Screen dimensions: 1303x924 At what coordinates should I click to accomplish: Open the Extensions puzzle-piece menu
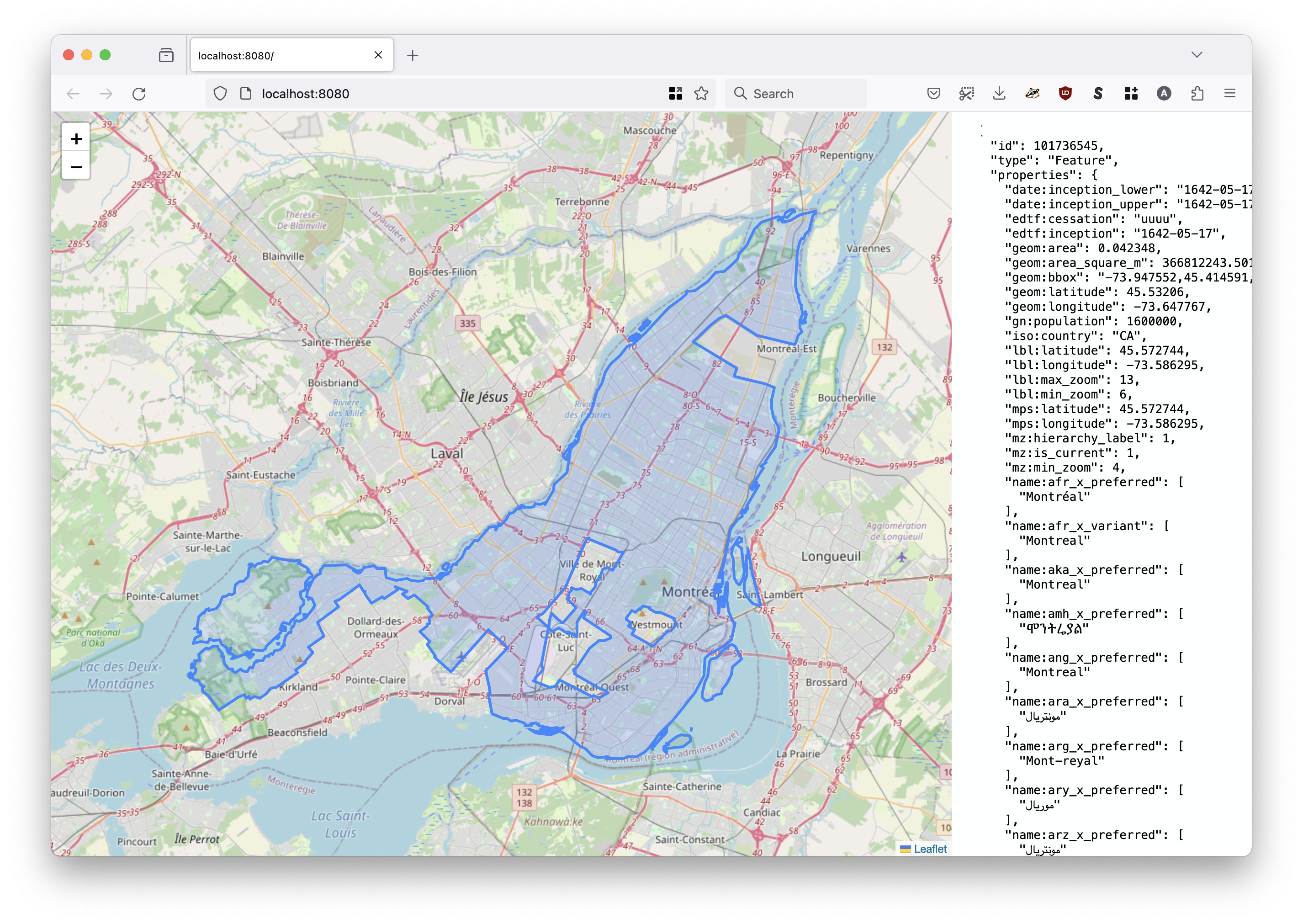(1197, 94)
